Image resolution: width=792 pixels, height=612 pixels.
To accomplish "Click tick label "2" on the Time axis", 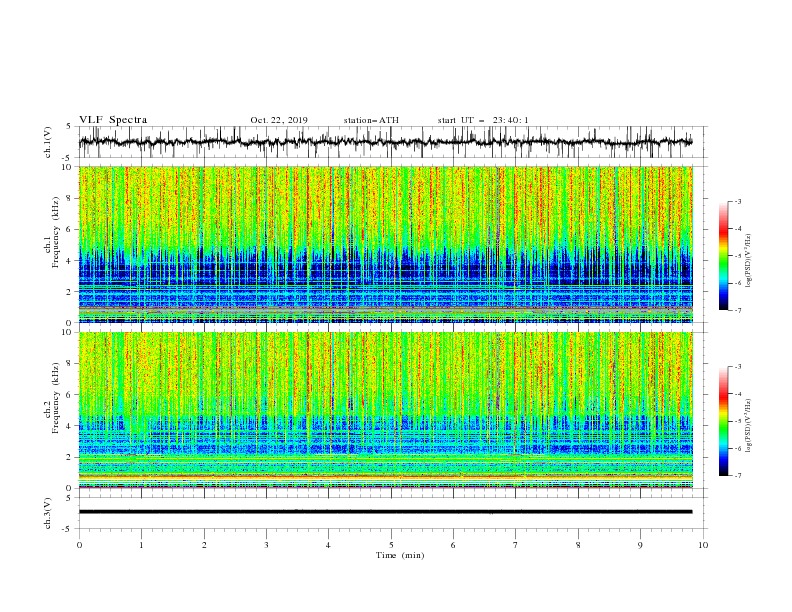I will [x=204, y=545].
